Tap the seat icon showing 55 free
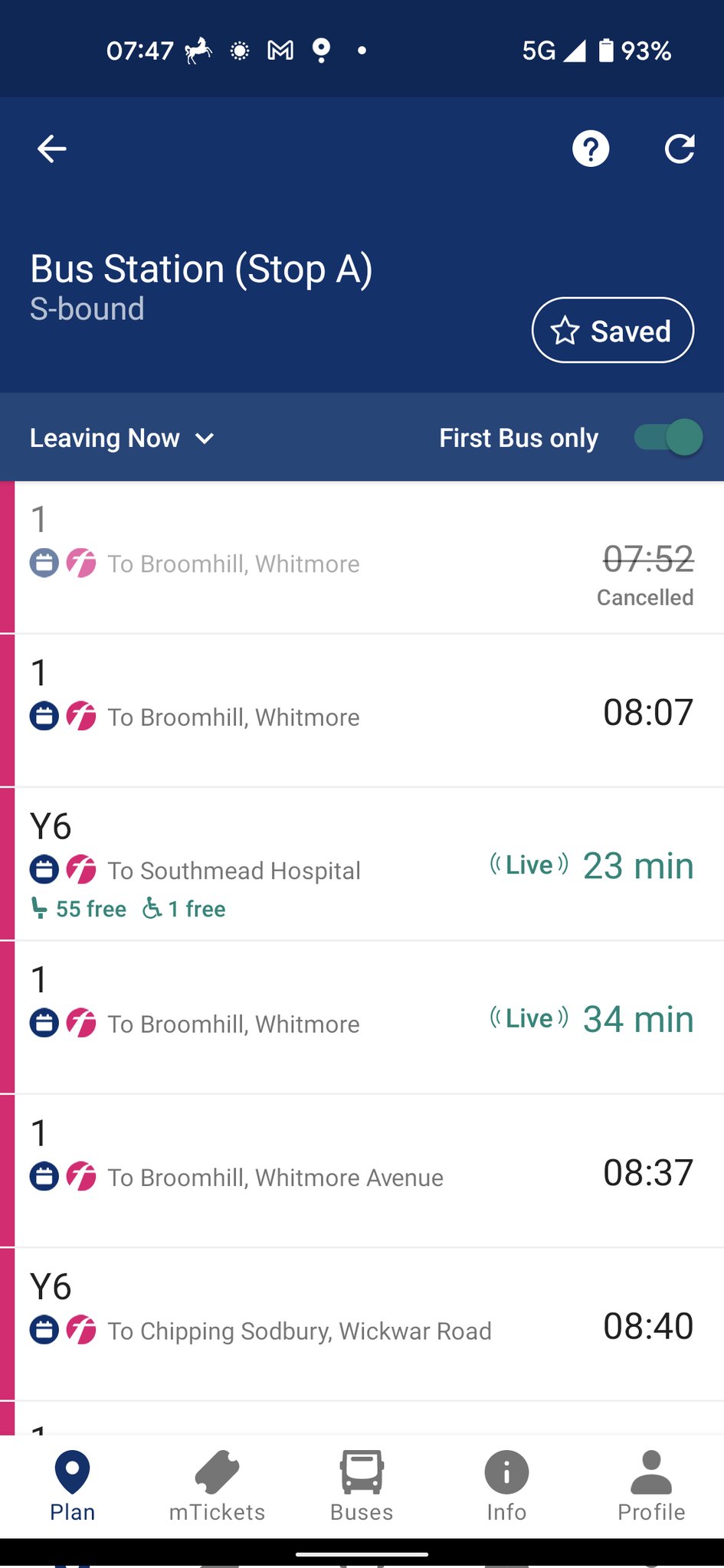This screenshot has width=724, height=1568. pyautogui.click(x=39, y=909)
